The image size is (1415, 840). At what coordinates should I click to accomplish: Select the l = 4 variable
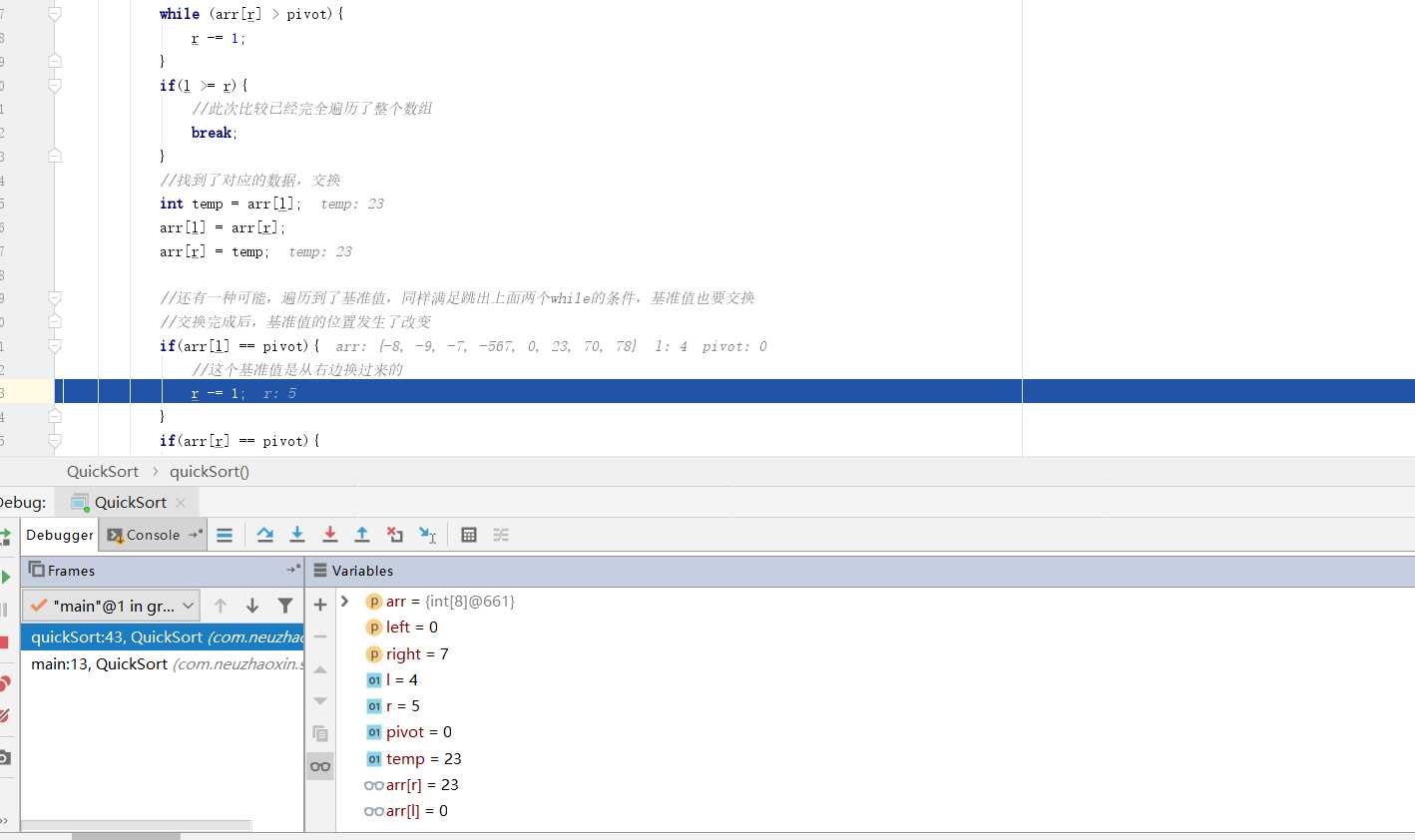pyautogui.click(x=392, y=679)
